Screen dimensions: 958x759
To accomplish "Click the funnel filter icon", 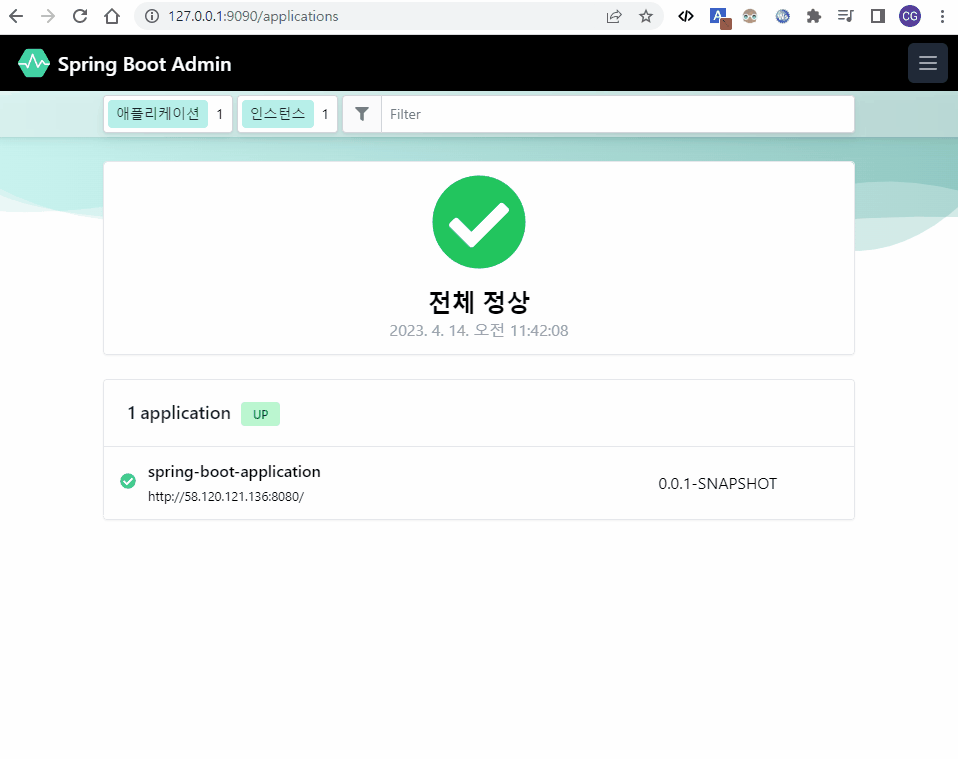I will pos(362,114).
